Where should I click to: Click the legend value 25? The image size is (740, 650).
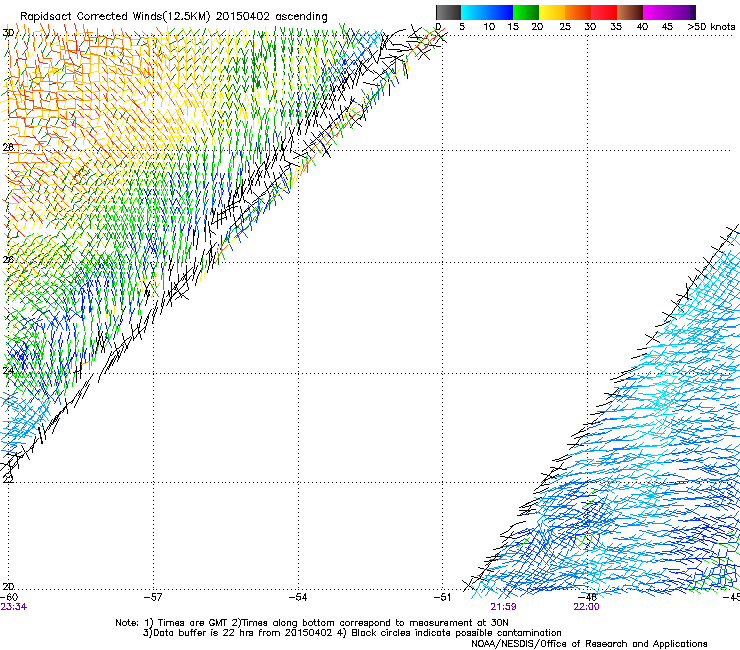point(565,27)
